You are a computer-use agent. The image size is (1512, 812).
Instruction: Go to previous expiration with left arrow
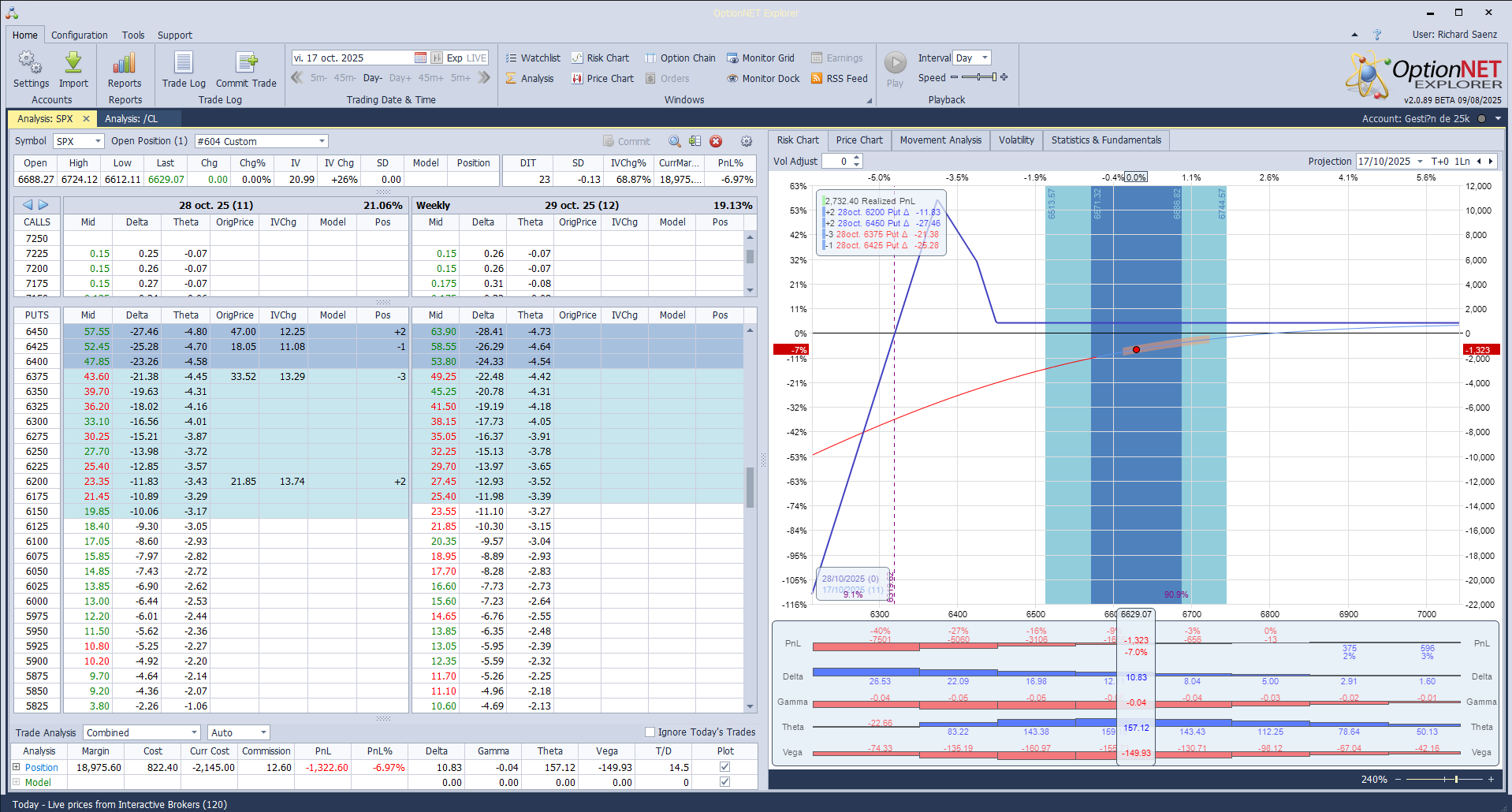(28, 205)
